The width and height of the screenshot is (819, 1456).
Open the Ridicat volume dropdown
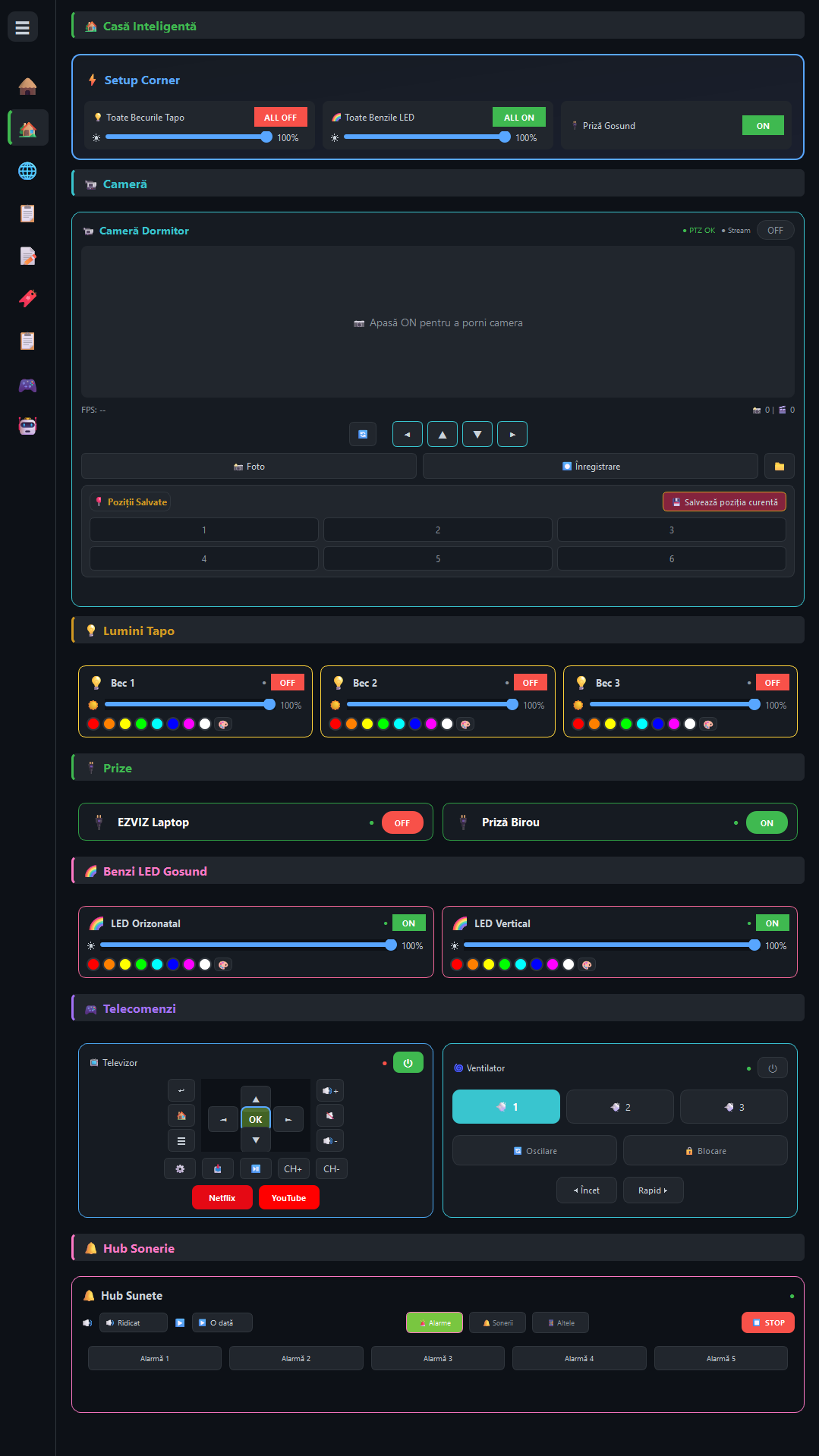[134, 1322]
